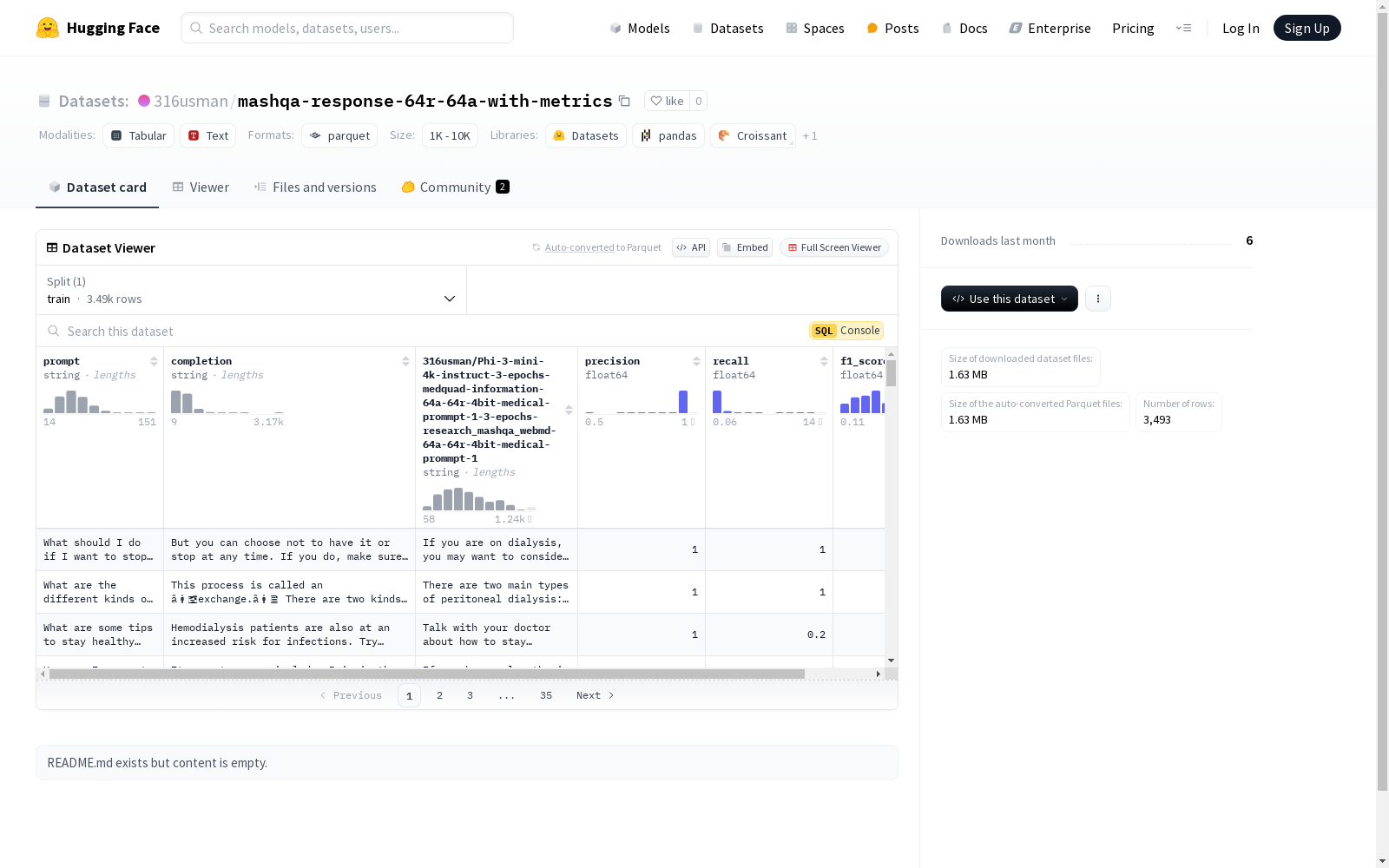Viewport: 1389px width, 868px height.
Task: Switch to the Viewer tab
Action: pos(201,187)
